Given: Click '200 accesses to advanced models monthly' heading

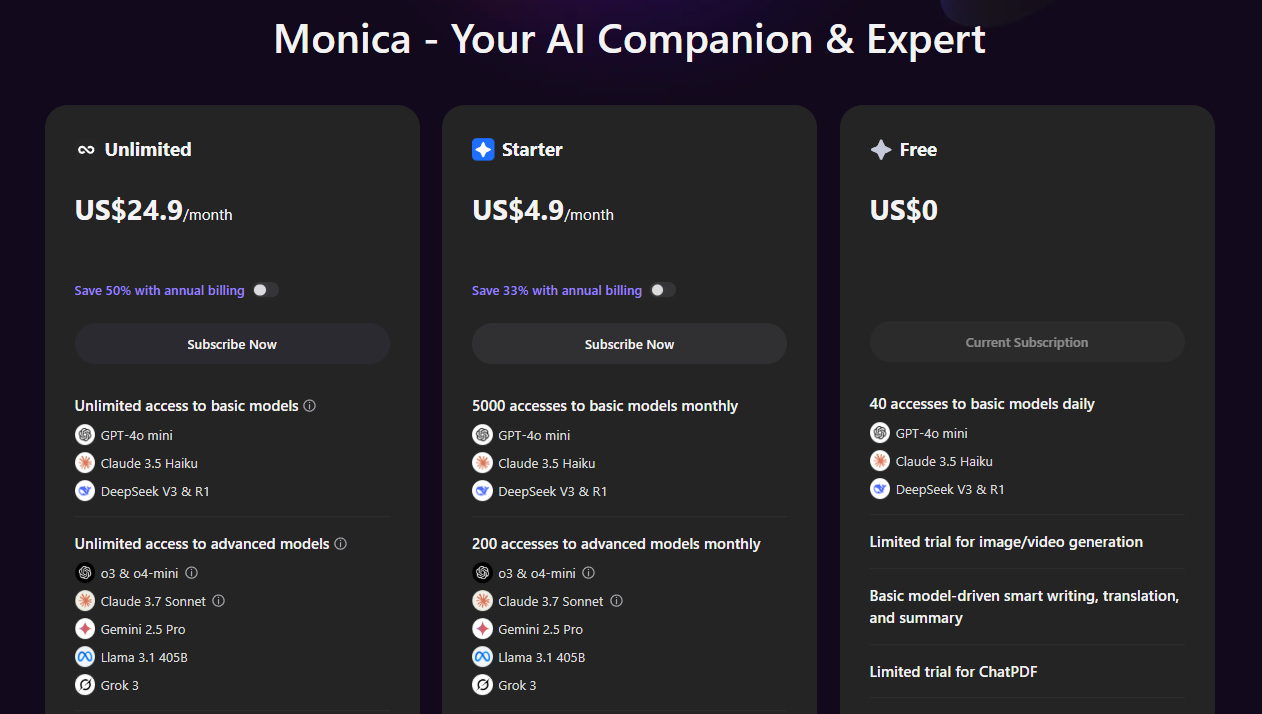Looking at the screenshot, I should (x=616, y=544).
